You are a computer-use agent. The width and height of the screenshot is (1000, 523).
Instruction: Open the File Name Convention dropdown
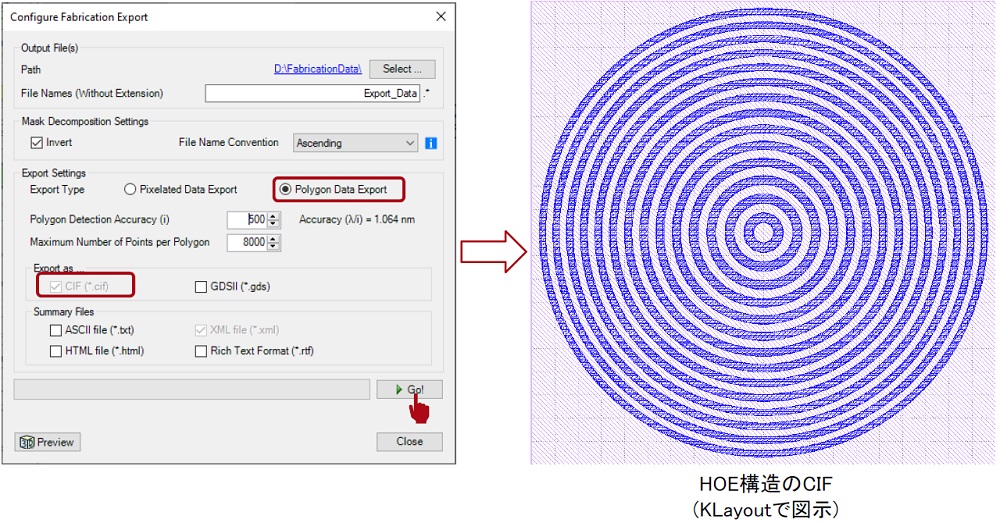[355, 143]
